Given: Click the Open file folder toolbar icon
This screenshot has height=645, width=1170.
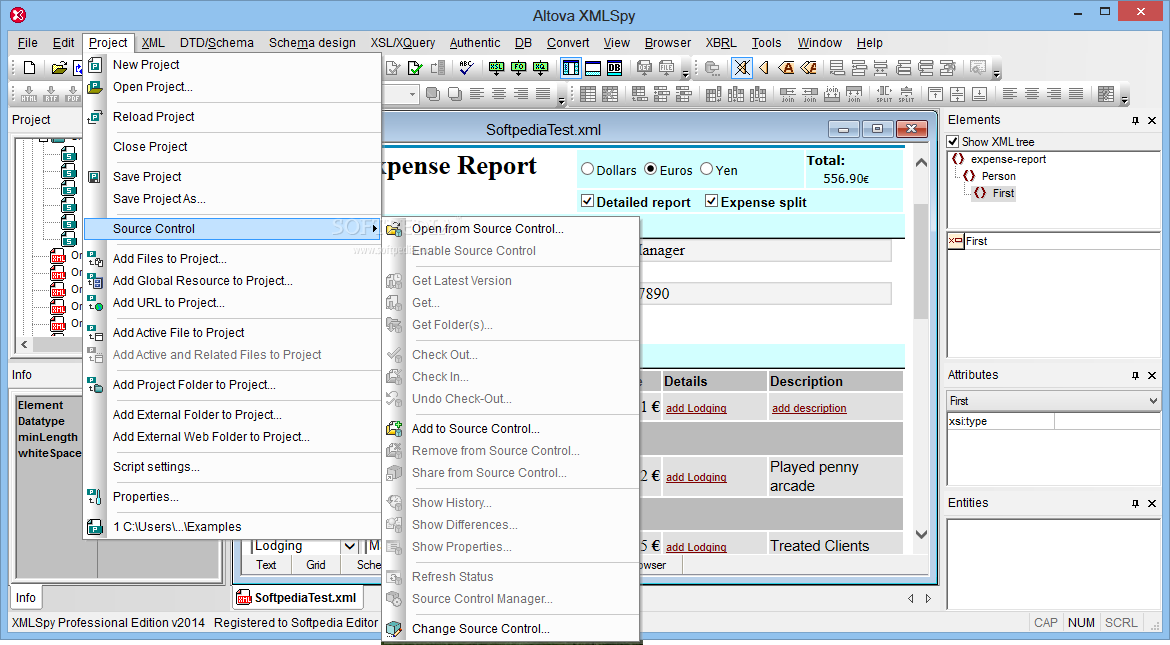Looking at the screenshot, I should (59, 68).
